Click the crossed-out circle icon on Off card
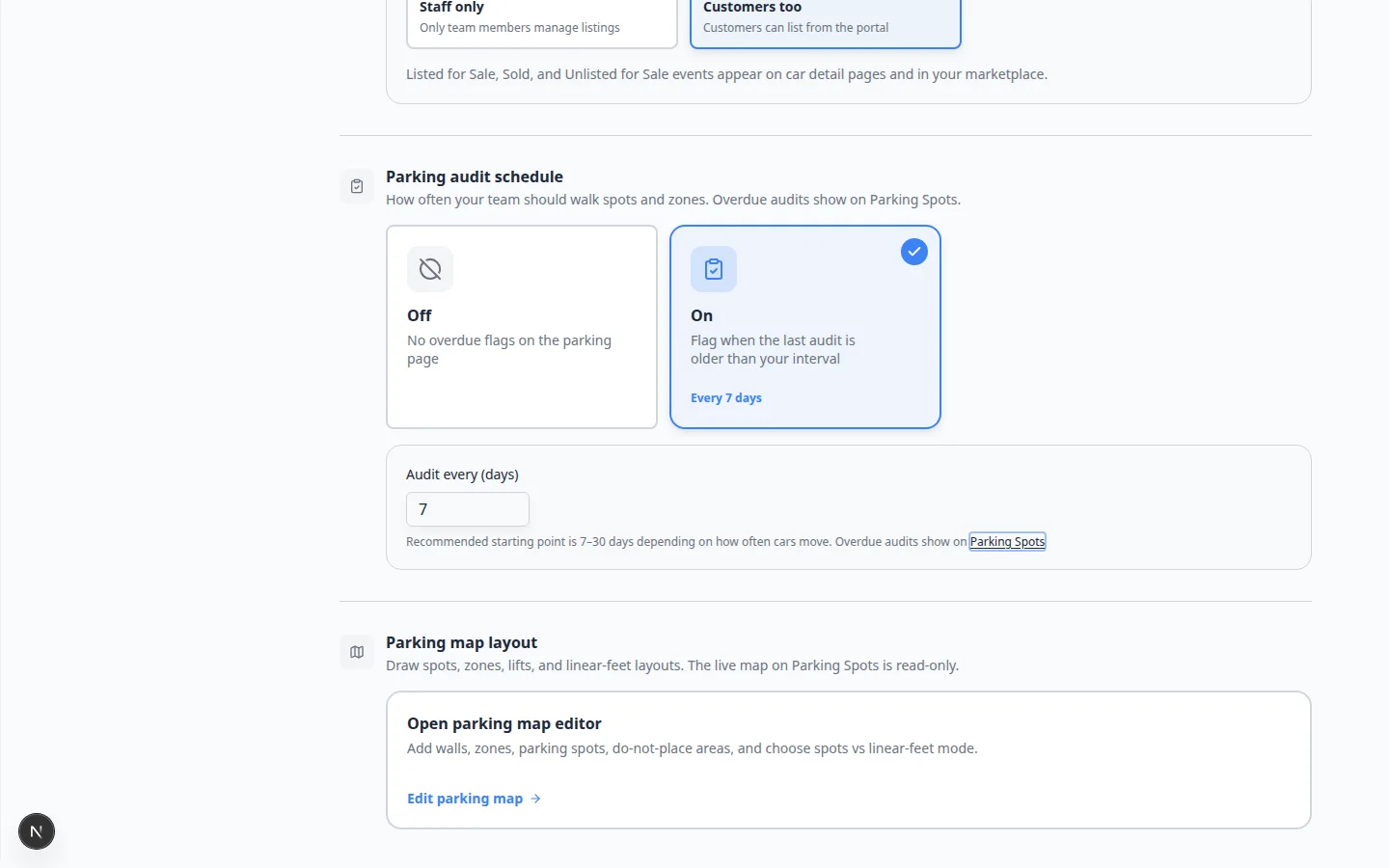The image size is (1389, 868). [430, 269]
